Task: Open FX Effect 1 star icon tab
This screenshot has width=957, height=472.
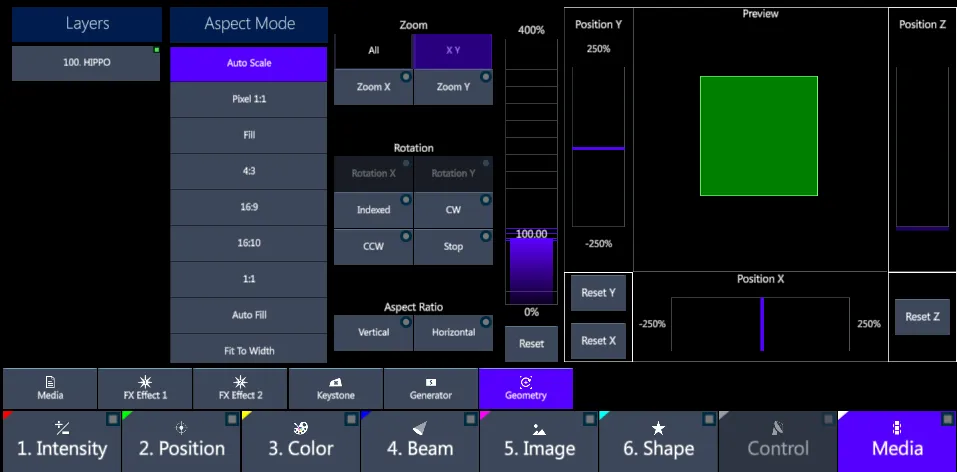Action: click(145, 388)
